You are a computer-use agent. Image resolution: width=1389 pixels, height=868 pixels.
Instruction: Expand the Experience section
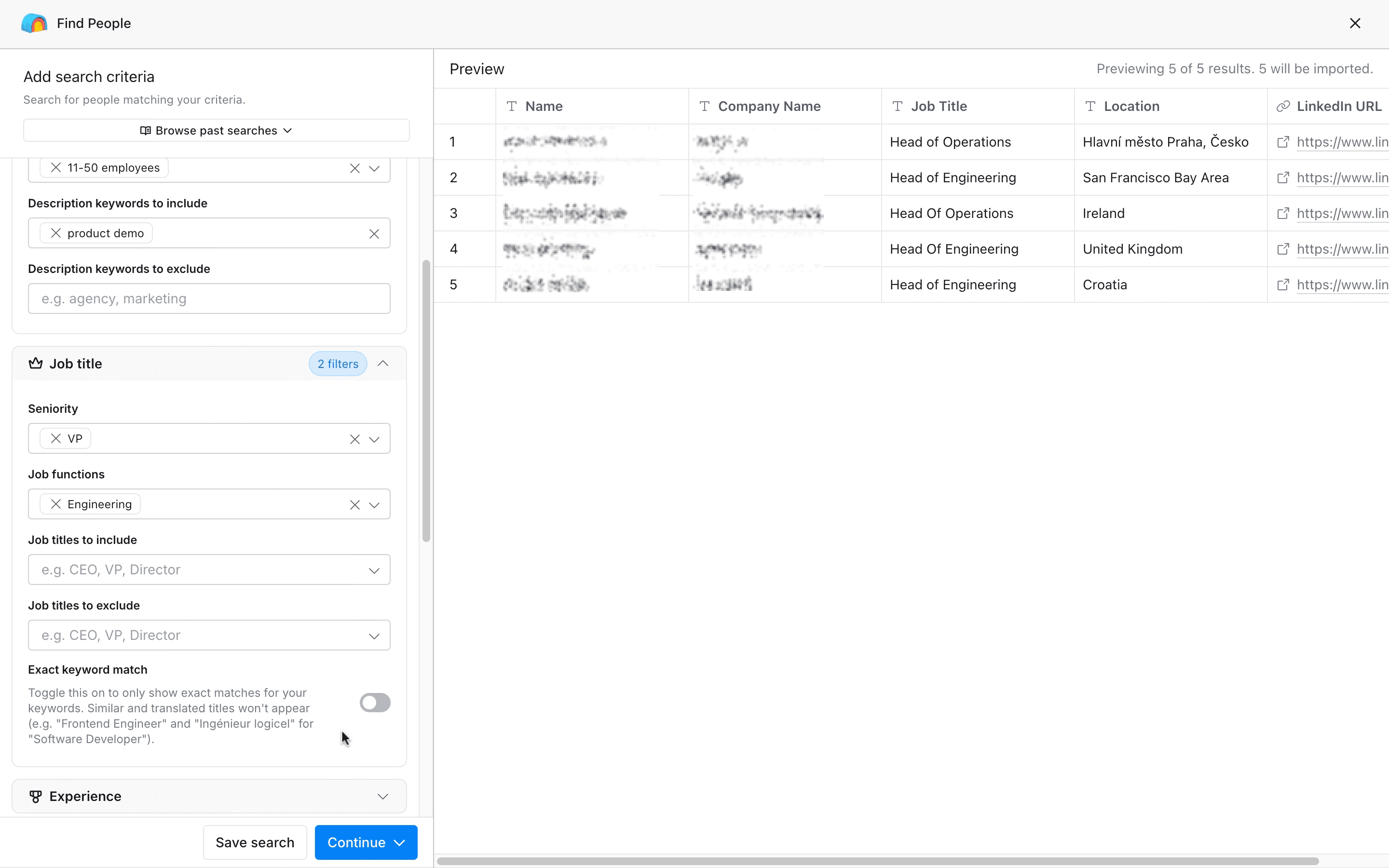pyautogui.click(x=383, y=796)
